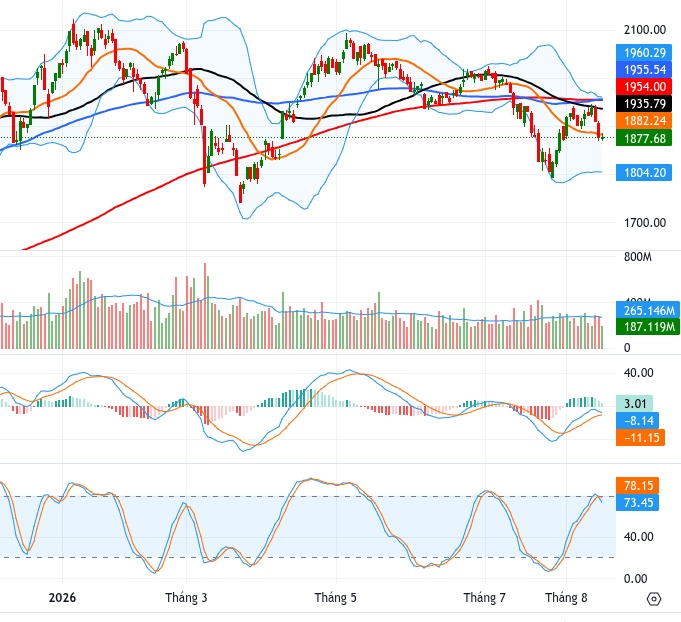Select the 2100.00 price axis tick

(645, 30)
